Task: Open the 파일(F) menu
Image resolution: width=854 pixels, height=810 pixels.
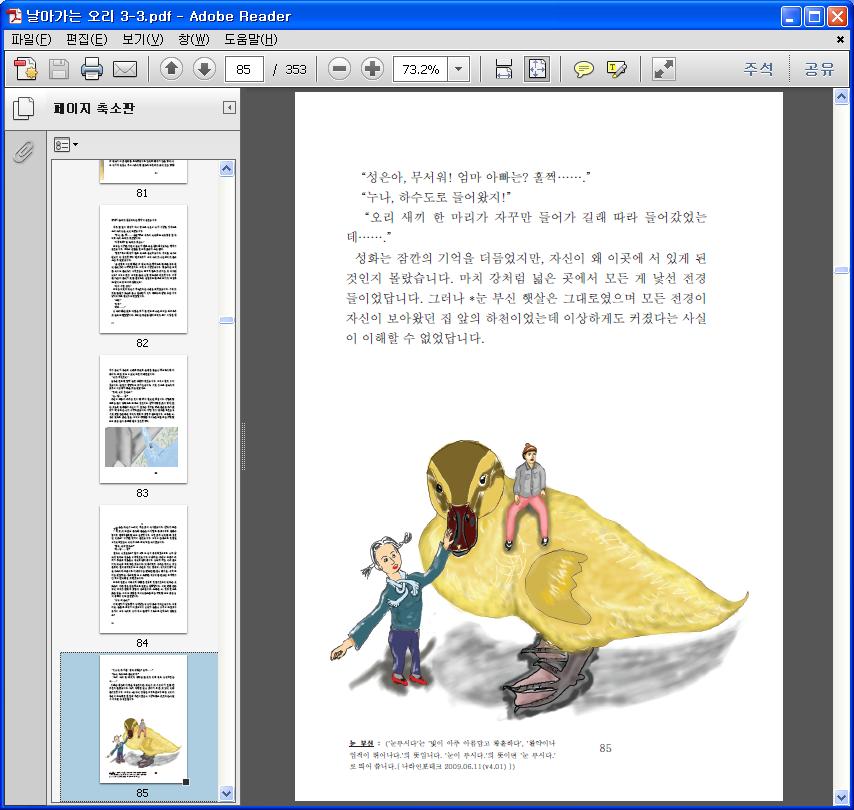Action: pos(31,40)
